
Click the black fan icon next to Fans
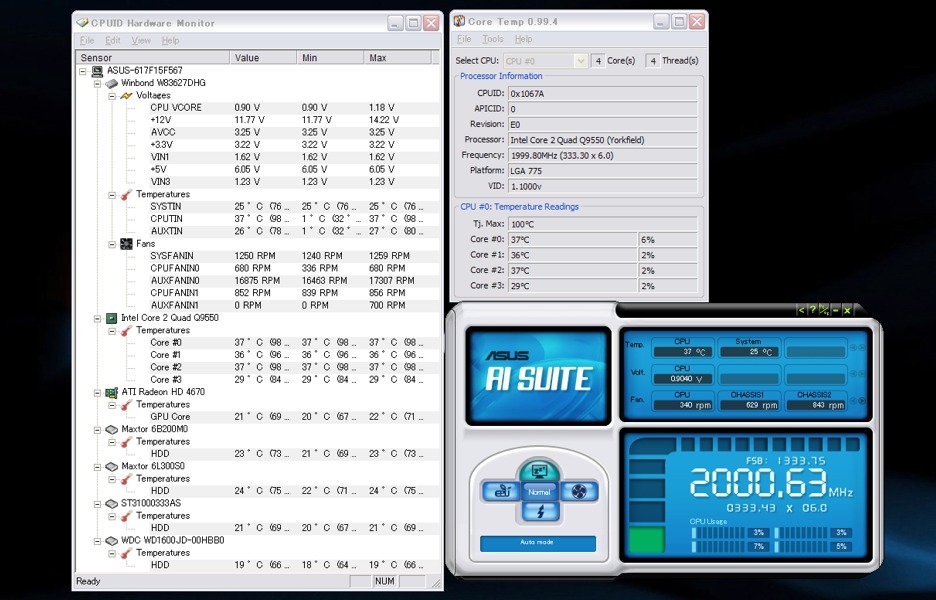126,244
